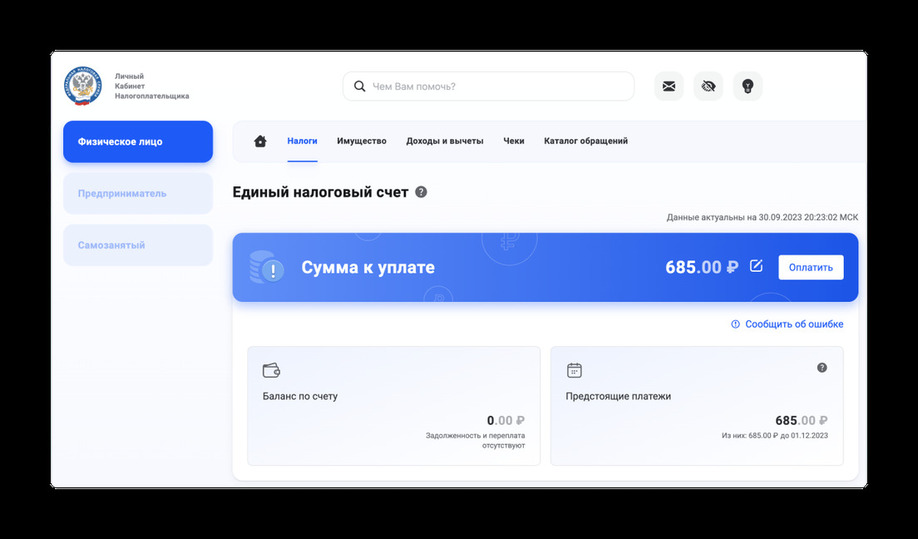Click the lightbulb tips icon

(747, 87)
